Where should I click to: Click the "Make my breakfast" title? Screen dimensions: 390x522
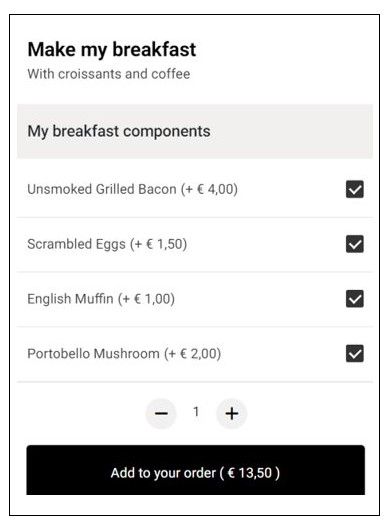[x=112, y=50]
